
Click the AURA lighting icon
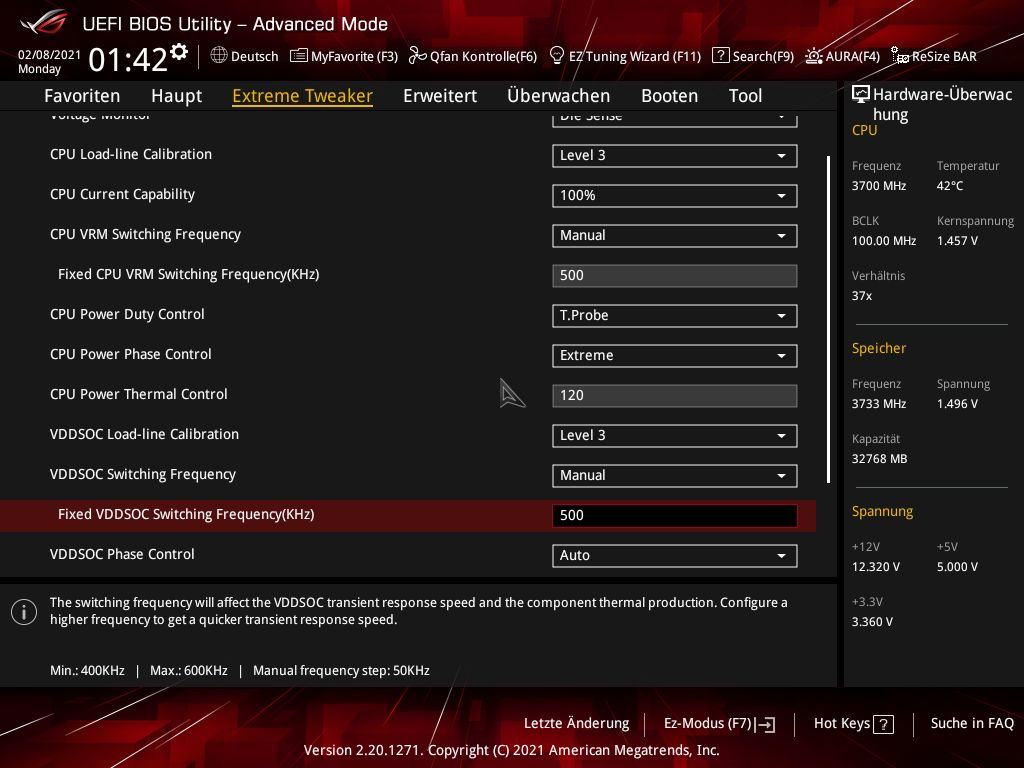(x=814, y=56)
